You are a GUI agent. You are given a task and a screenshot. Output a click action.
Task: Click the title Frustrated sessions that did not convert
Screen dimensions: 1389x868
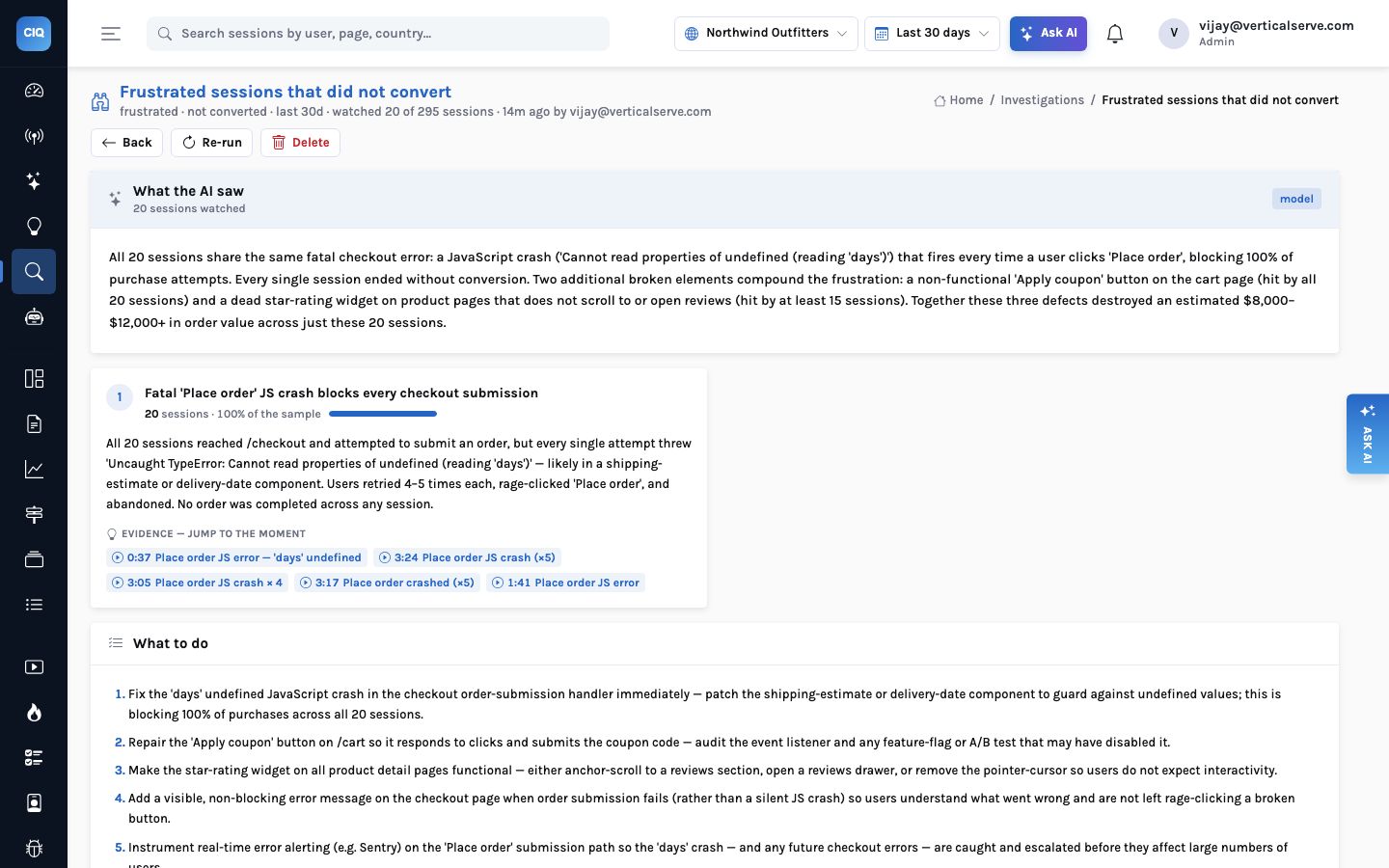(x=286, y=92)
